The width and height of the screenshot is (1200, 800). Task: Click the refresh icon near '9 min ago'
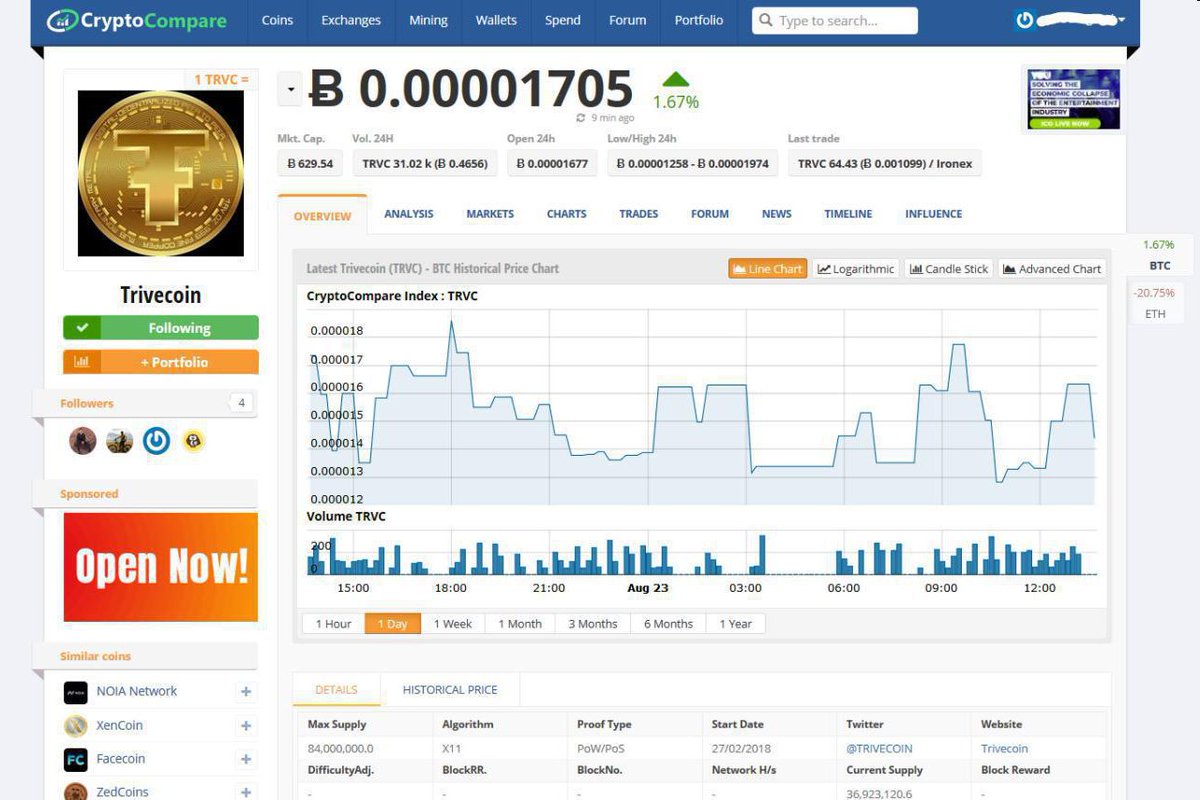click(580, 118)
